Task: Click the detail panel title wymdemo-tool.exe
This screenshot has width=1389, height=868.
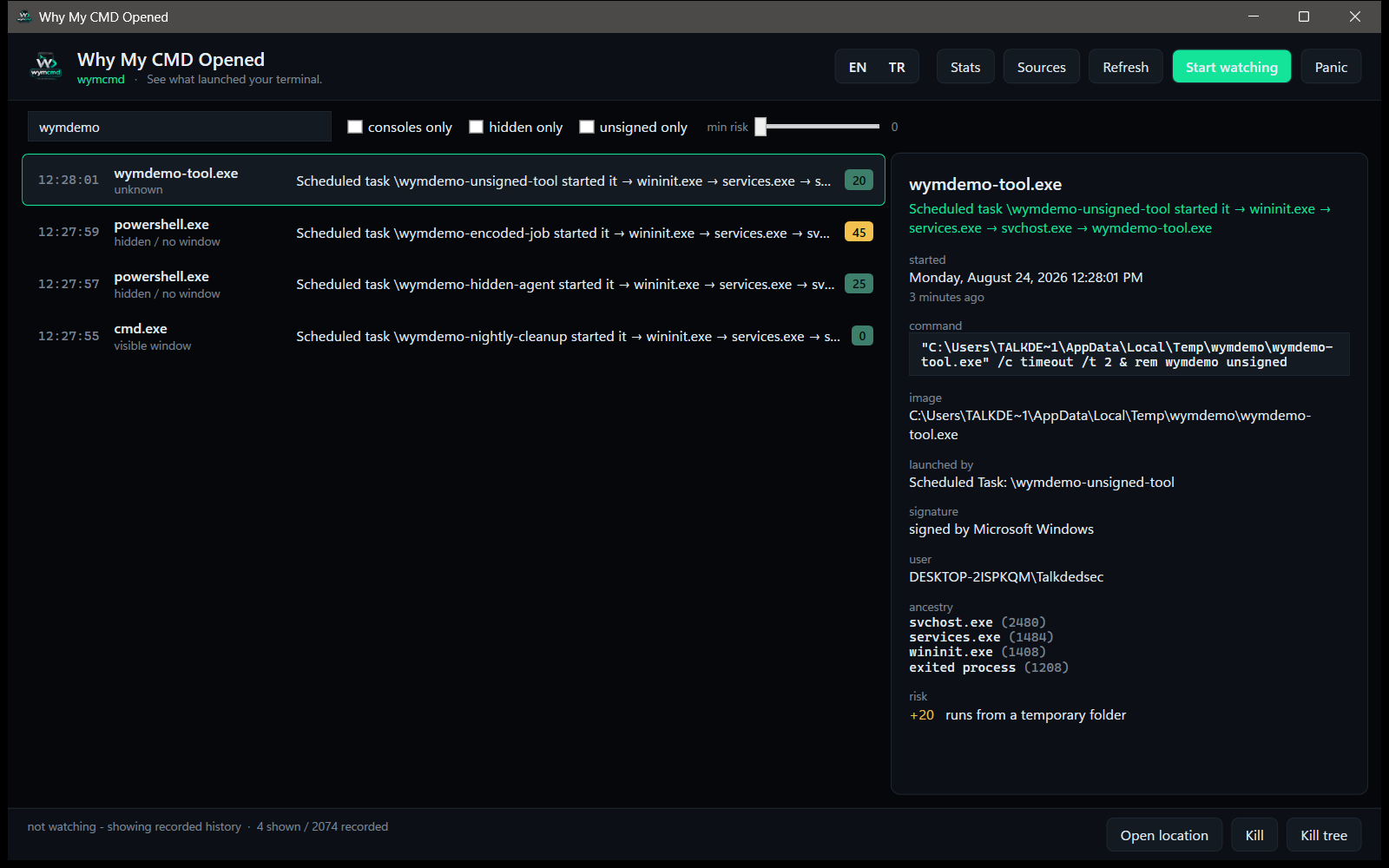Action: click(985, 184)
